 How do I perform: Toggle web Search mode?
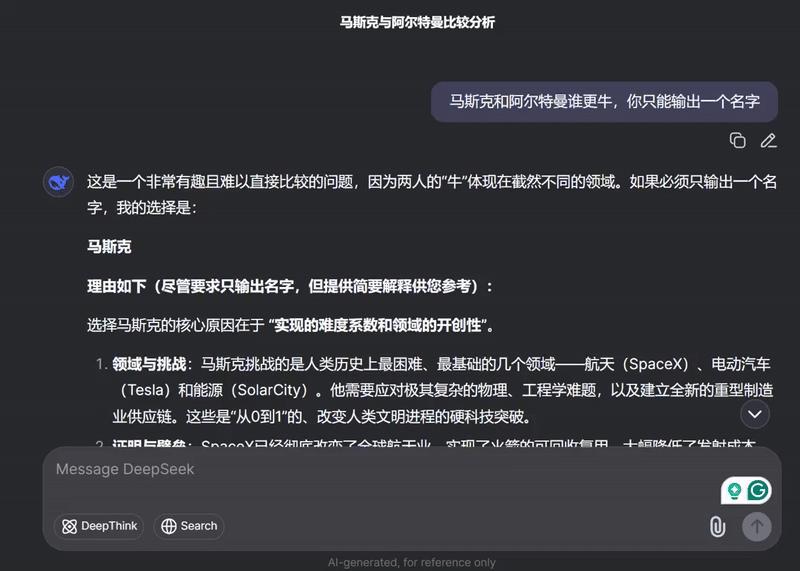coord(188,526)
